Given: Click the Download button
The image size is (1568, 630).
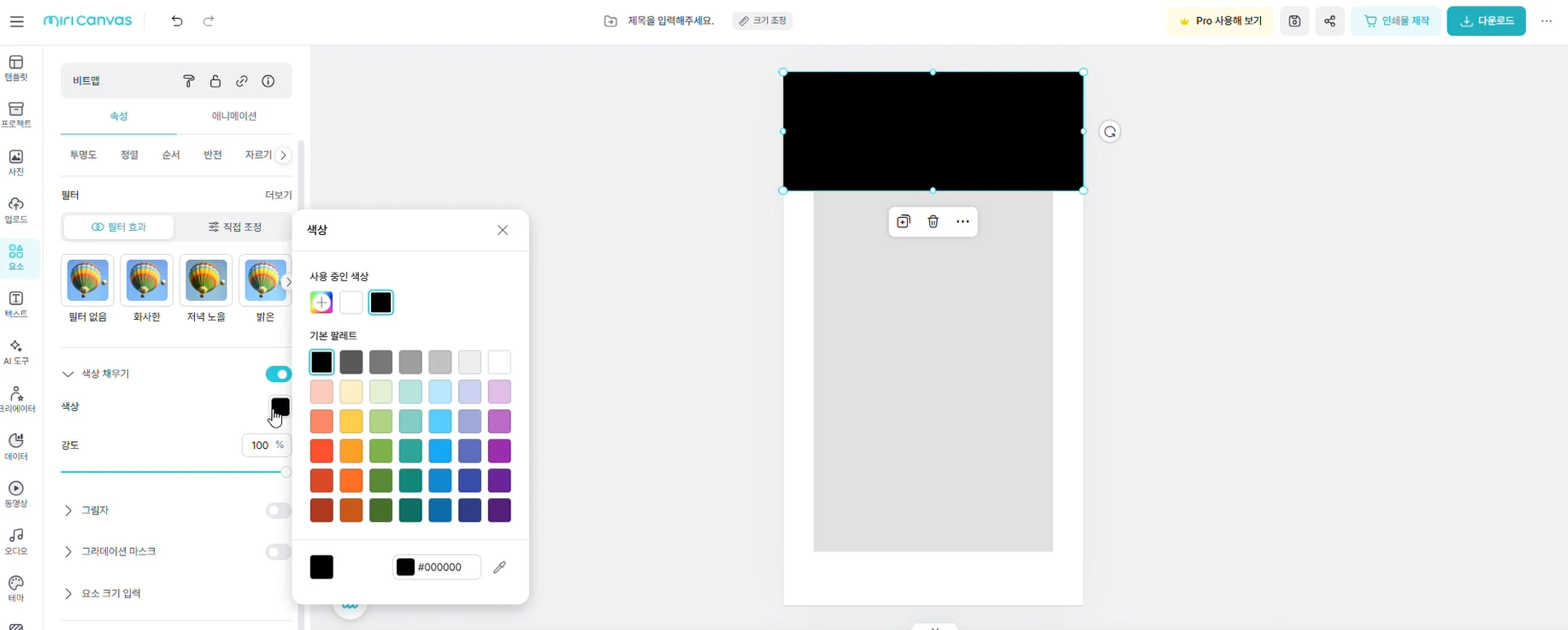Looking at the screenshot, I should click(1485, 21).
